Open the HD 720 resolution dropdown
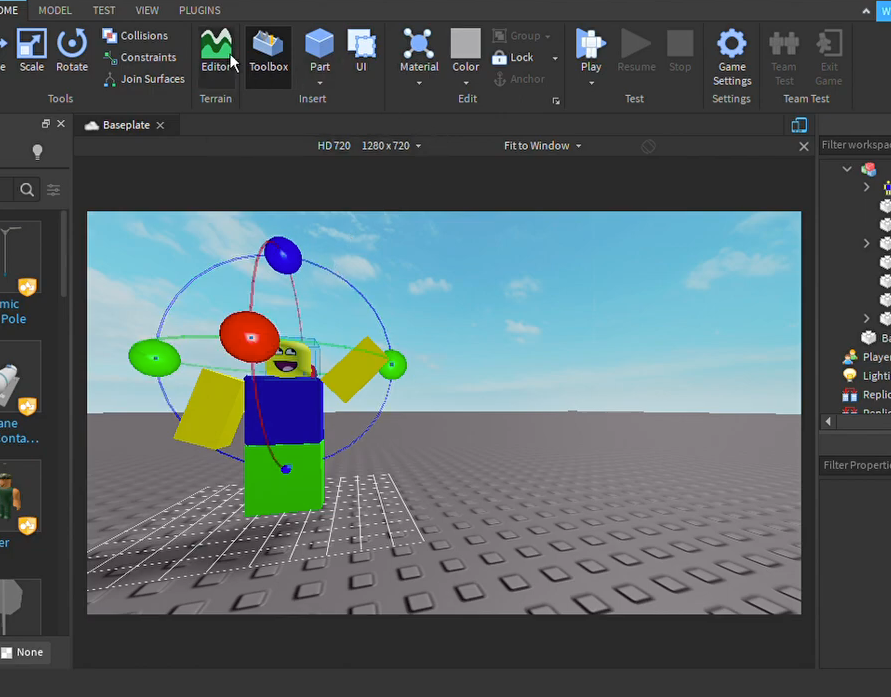Screen dimensions: 891x697 pos(369,146)
